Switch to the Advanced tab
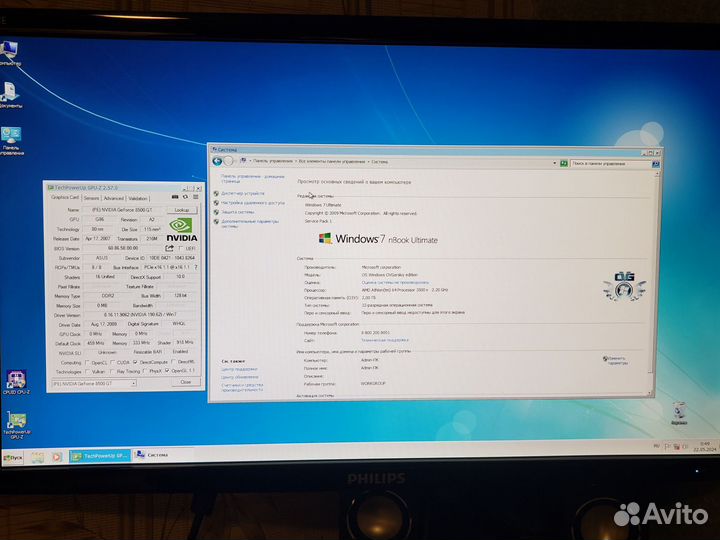The height and width of the screenshot is (540, 720). [115, 198]
